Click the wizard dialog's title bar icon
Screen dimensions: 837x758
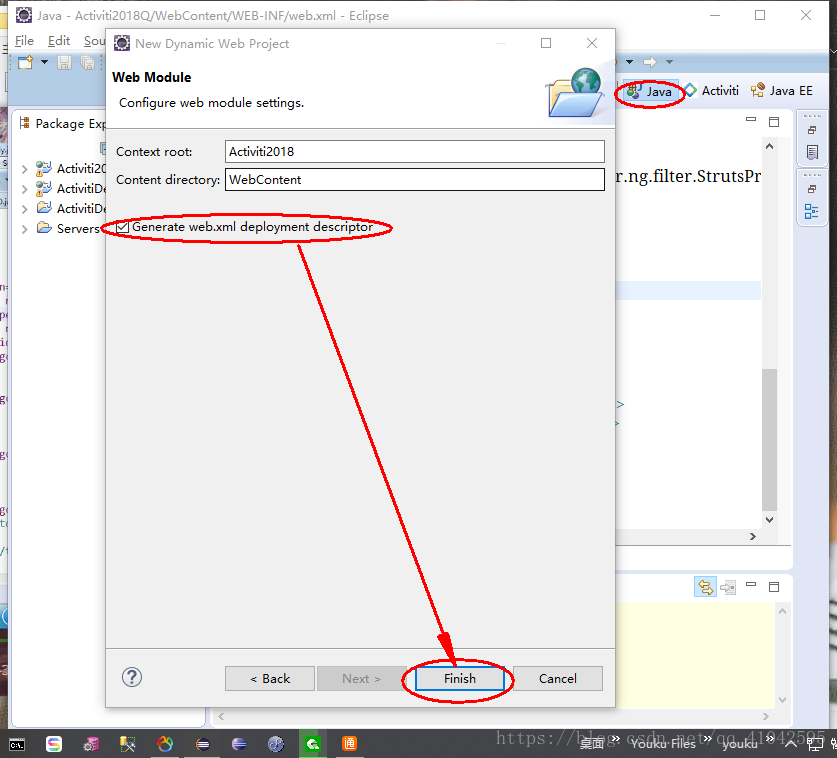[x=122, y=43]
